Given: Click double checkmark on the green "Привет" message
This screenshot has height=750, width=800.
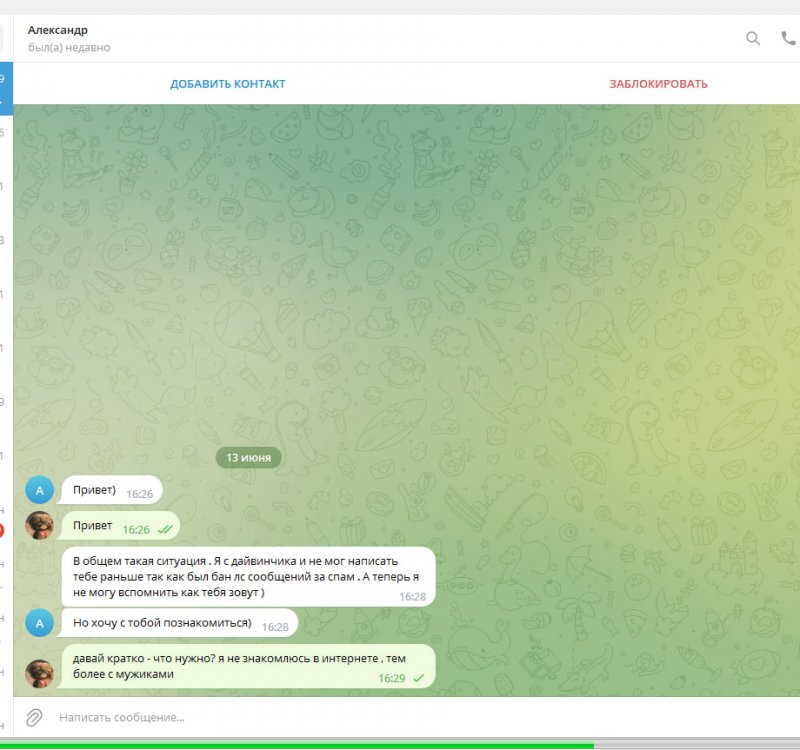Looking at the screenshot, I should tap(166, 529).
